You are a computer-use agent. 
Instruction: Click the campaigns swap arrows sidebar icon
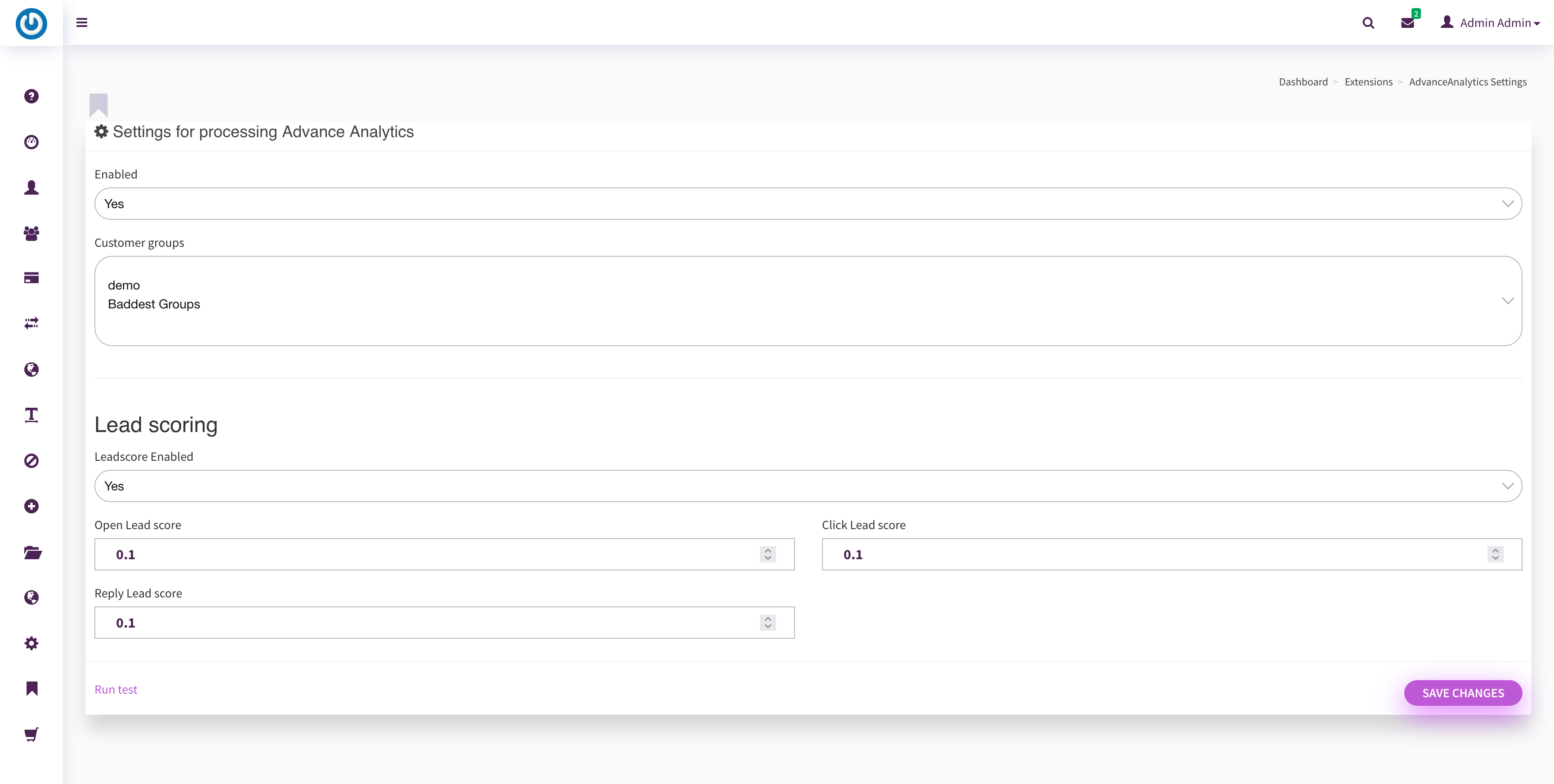click(31, 323)
